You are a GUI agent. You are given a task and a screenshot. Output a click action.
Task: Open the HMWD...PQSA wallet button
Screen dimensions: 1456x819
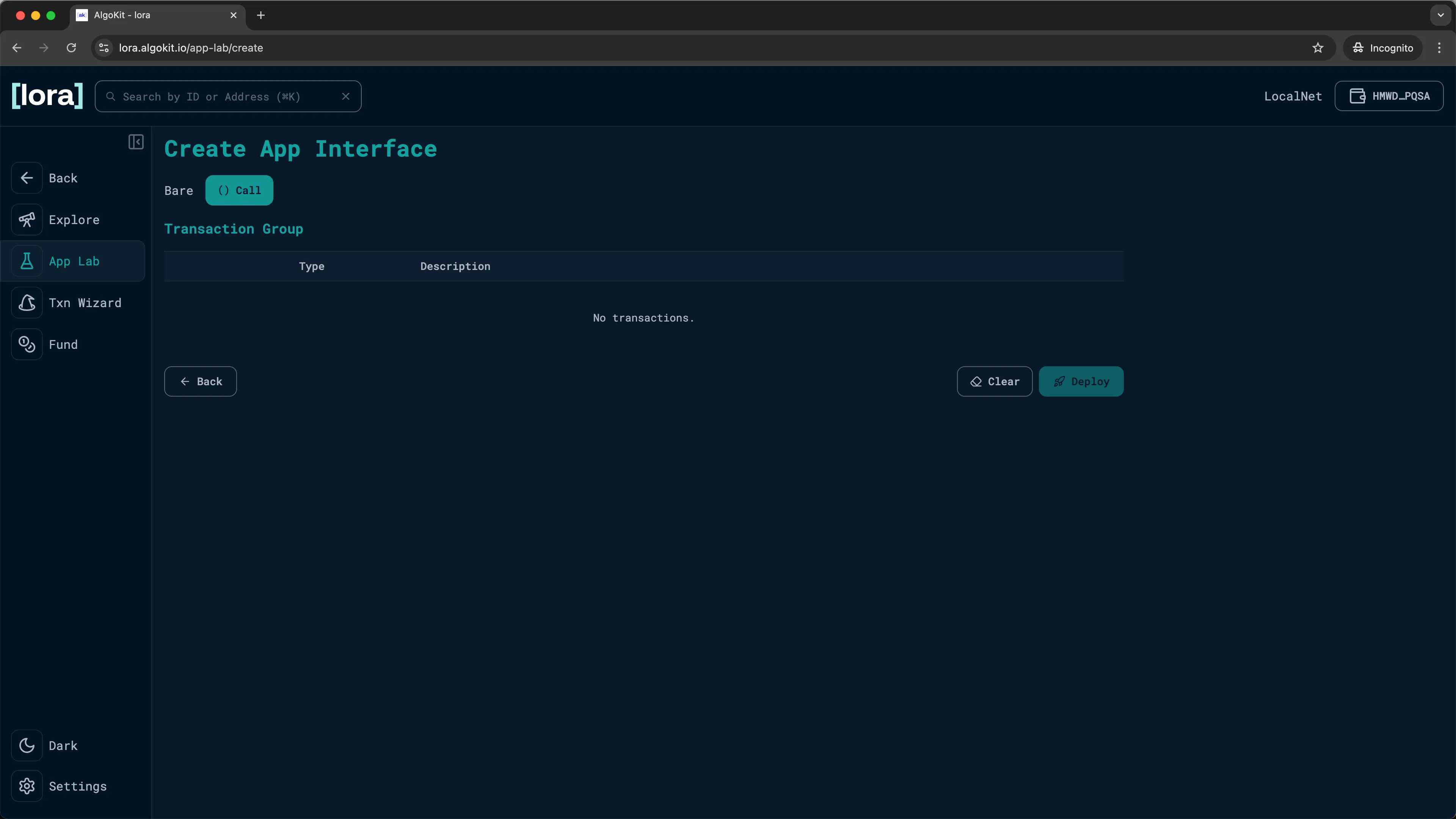pos(1389,96)
